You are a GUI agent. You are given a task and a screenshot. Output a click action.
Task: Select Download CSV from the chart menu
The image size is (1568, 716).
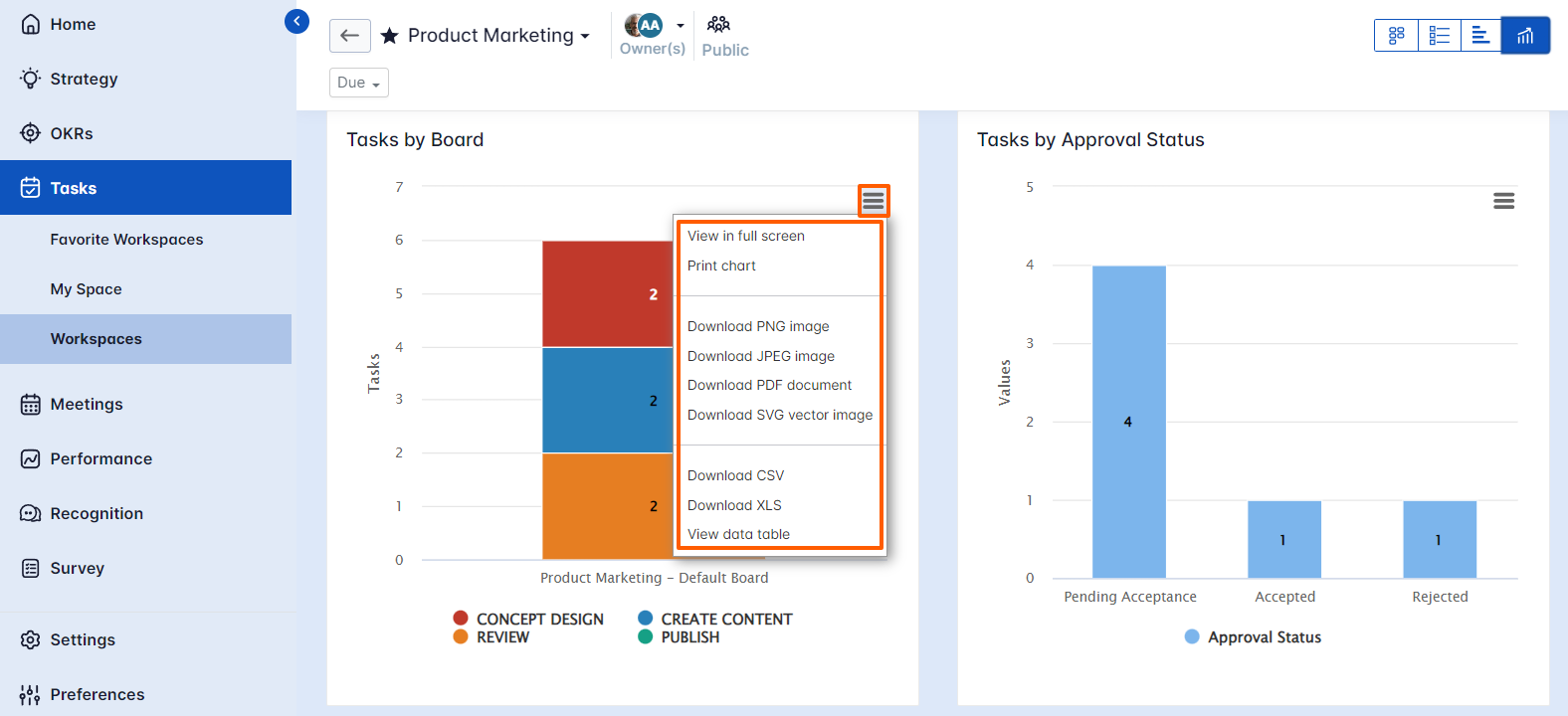point(735,475)
